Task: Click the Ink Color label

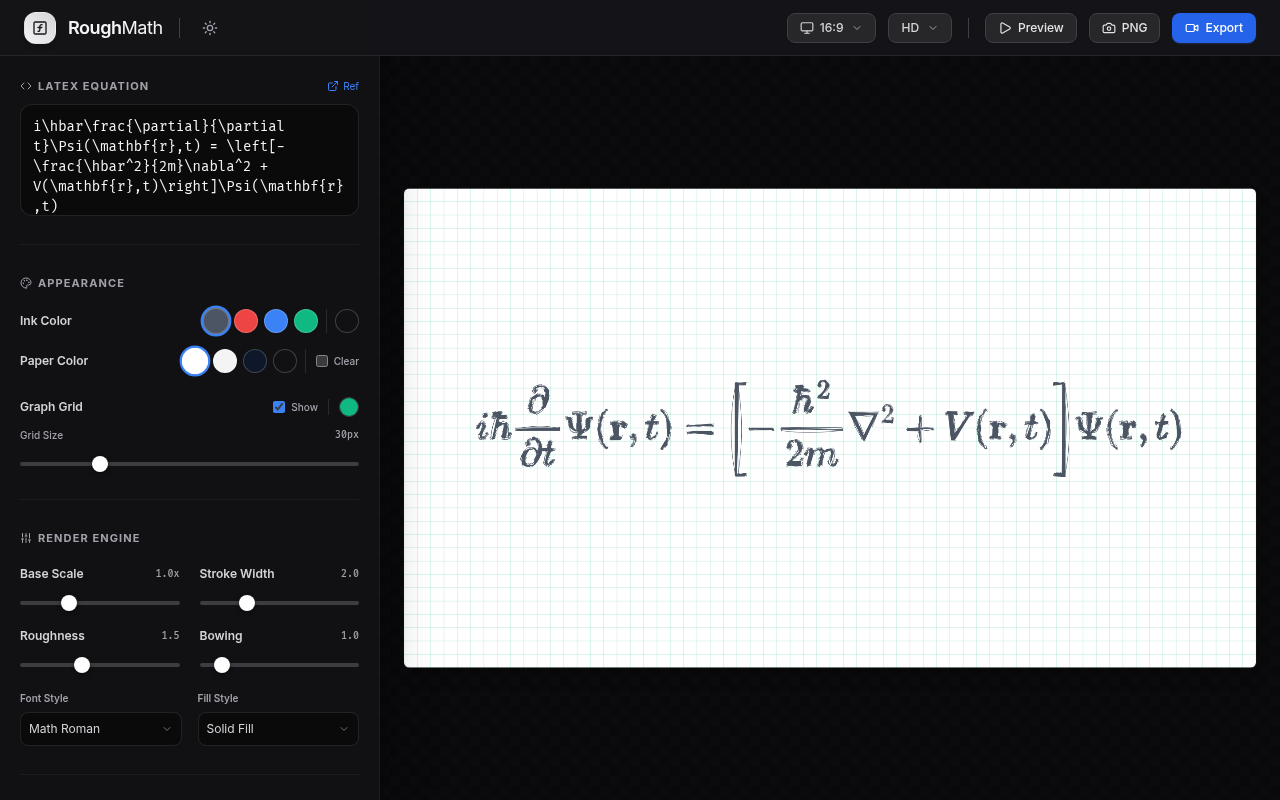Action: (x=46, y=321)
